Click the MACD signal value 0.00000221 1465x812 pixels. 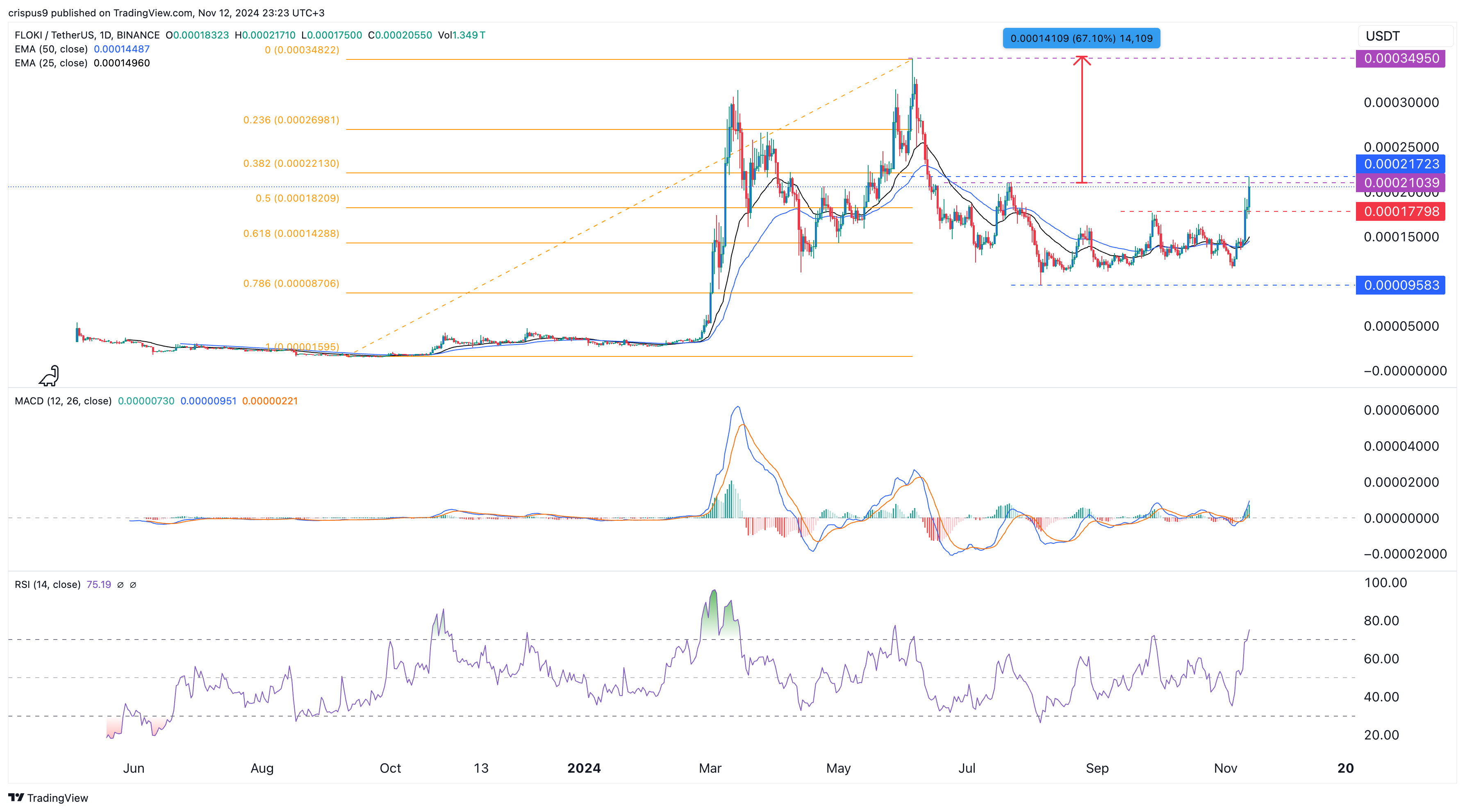270,401
